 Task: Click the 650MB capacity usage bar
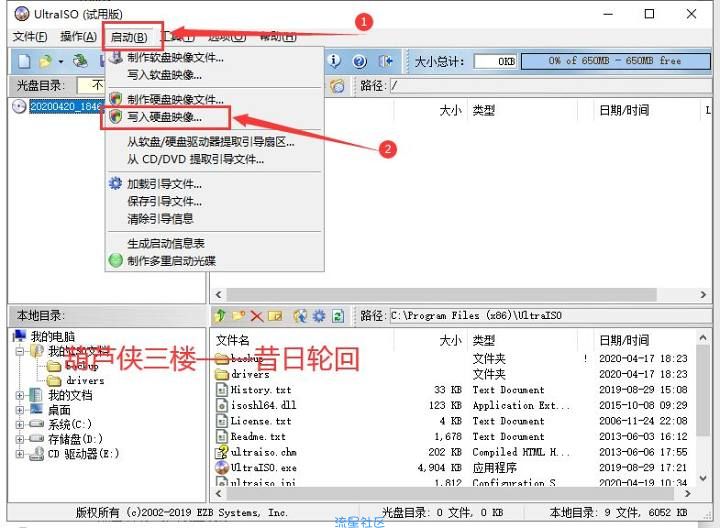click(x=614, y=61)
